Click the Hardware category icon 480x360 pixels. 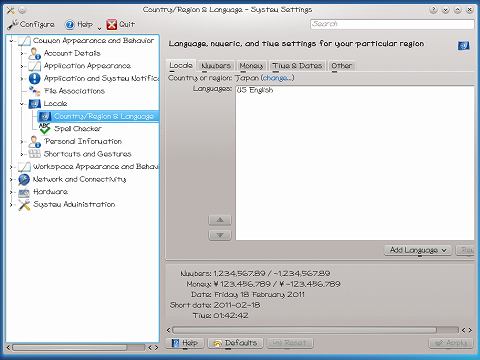[x=24, y=192]
